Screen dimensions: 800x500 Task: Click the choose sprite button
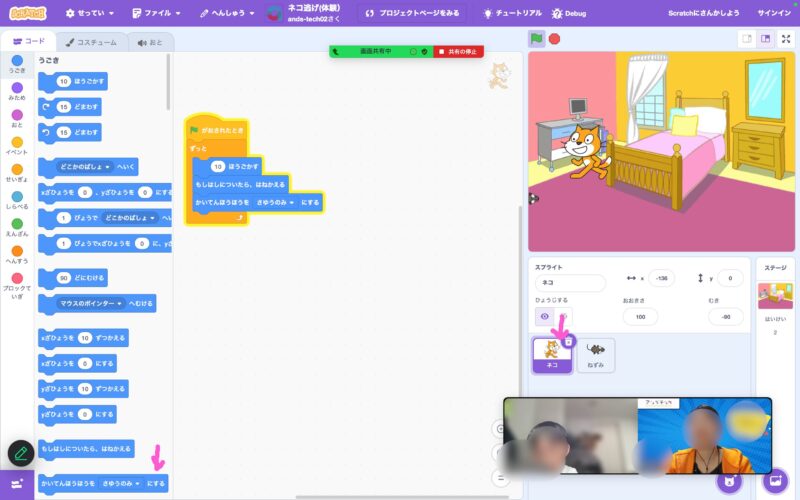pos(729,480)
